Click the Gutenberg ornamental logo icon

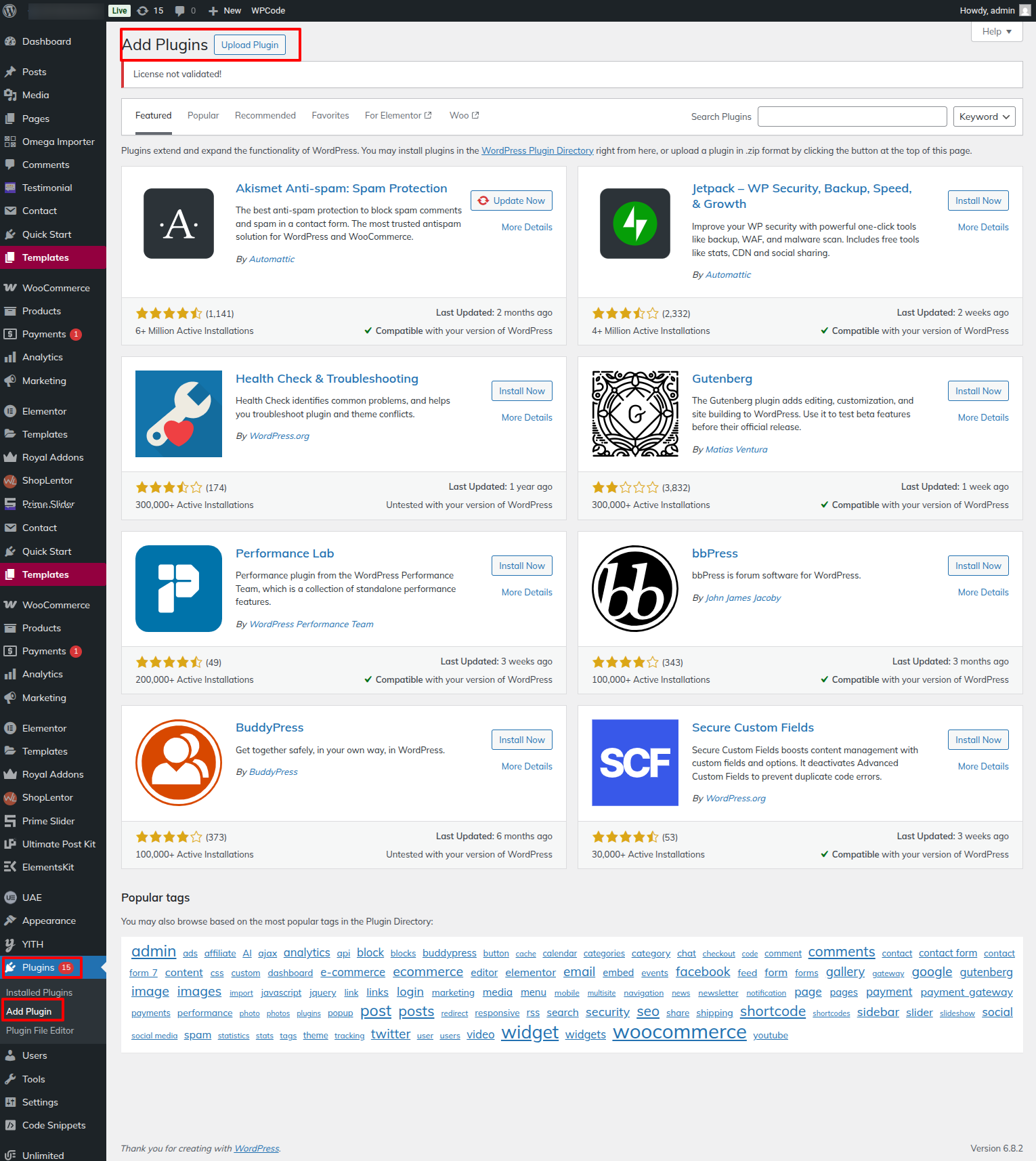[x=634, y=414]
